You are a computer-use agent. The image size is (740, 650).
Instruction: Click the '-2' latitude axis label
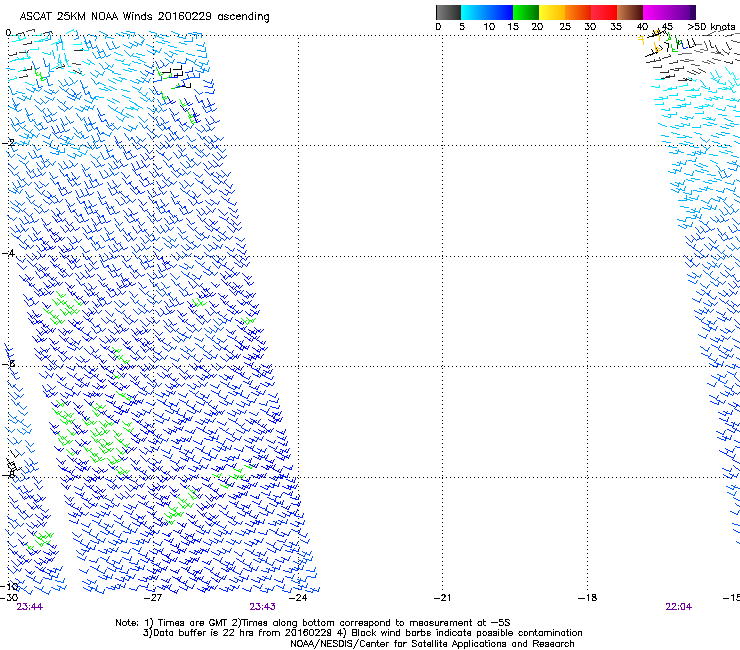(8, 143)
